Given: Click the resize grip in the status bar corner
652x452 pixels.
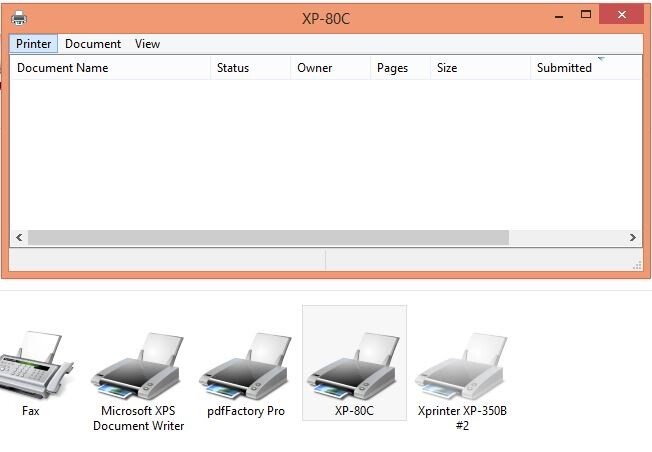Looking at the screenshot, I should (637, 265).
